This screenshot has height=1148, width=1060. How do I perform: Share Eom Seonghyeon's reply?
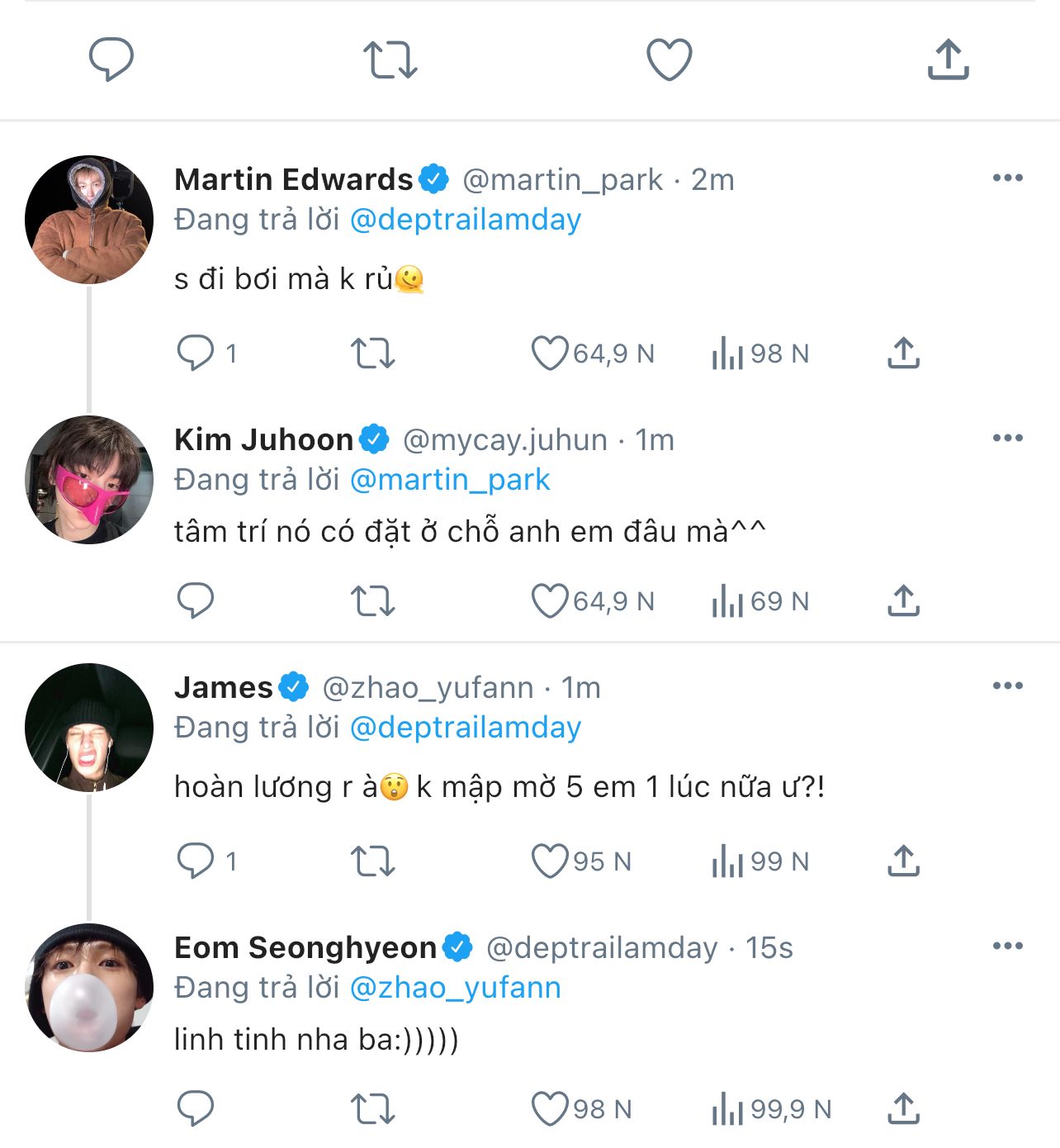[904, 1109]
